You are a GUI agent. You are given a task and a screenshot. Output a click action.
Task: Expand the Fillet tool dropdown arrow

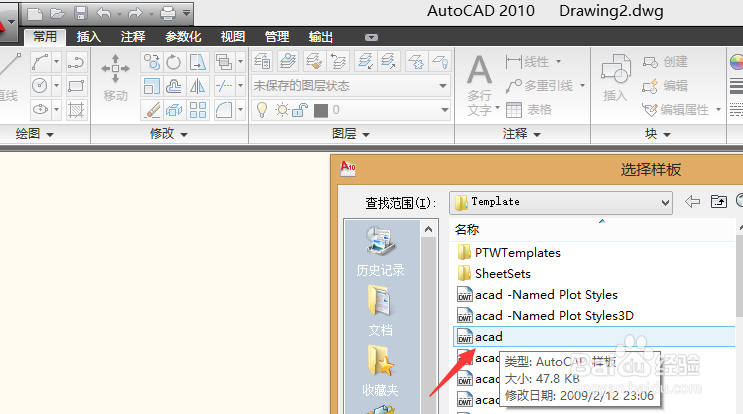[241, 110]
